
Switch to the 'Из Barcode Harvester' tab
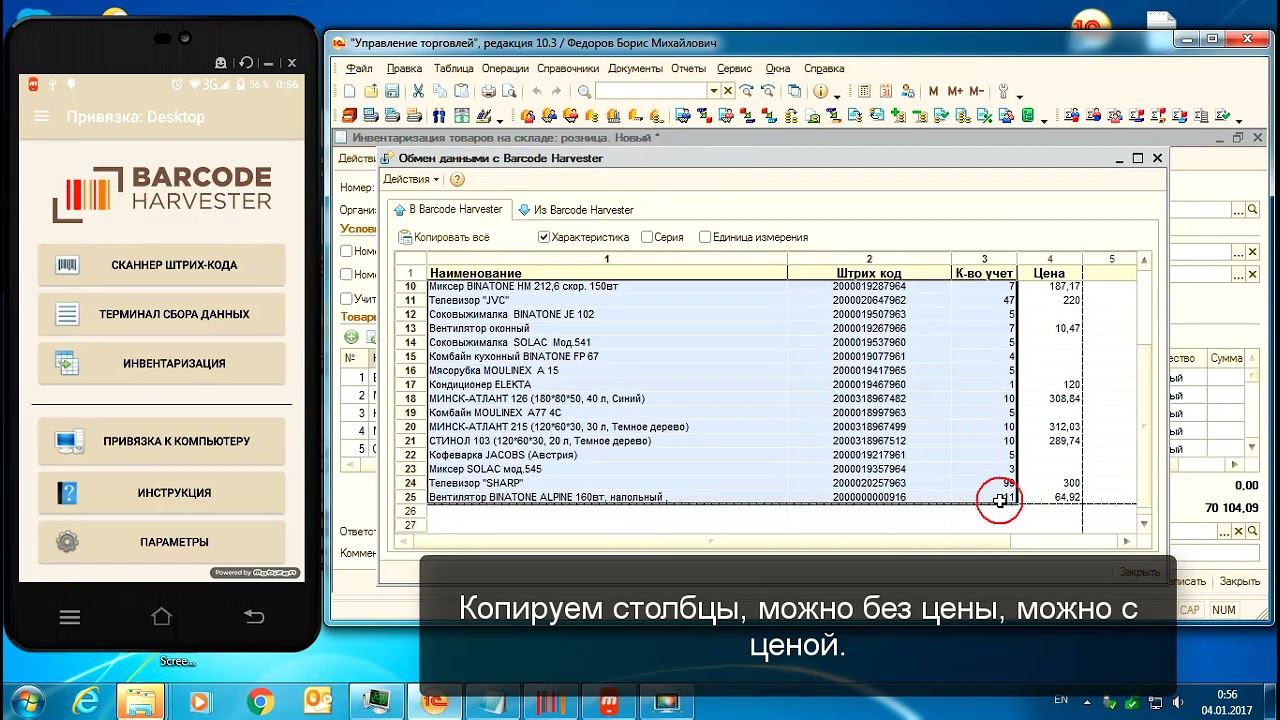click(576, 210)
